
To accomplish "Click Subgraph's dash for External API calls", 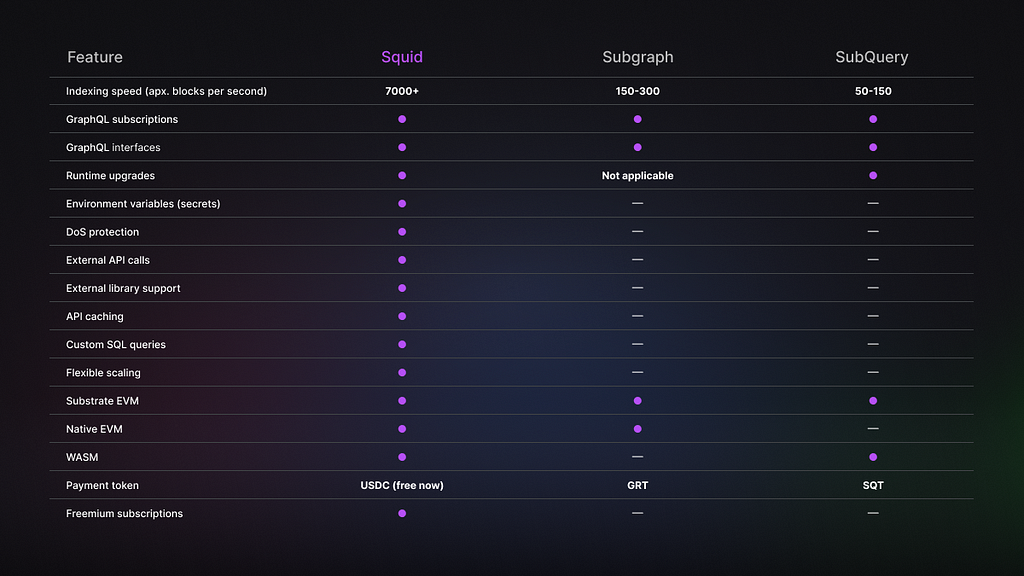I will point(637,260).
